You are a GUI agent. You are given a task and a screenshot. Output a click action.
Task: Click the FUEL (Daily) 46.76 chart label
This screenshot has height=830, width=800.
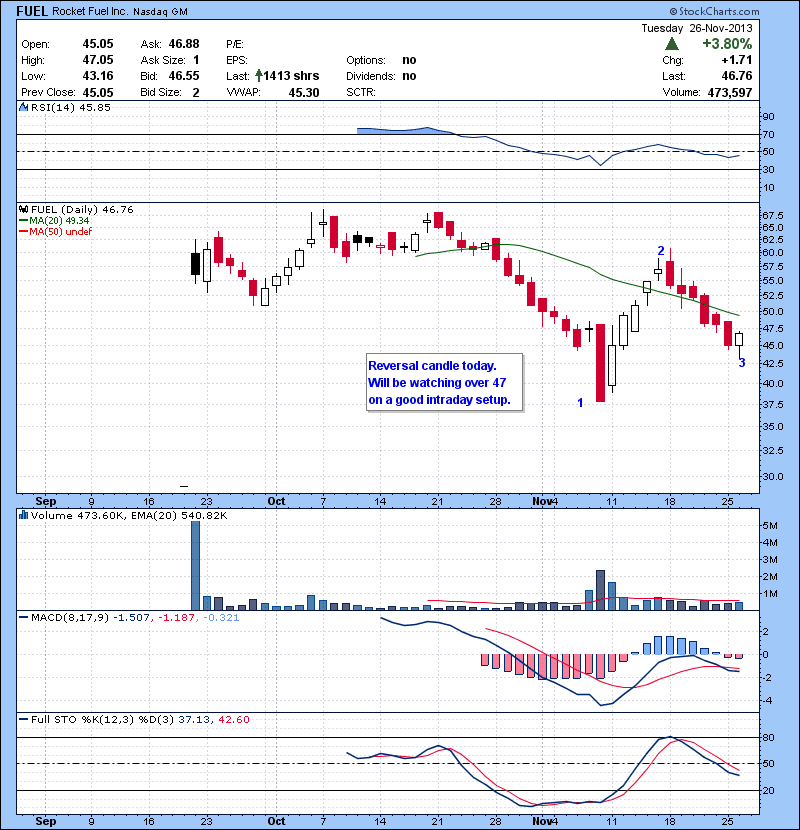[x=82, y=210]
